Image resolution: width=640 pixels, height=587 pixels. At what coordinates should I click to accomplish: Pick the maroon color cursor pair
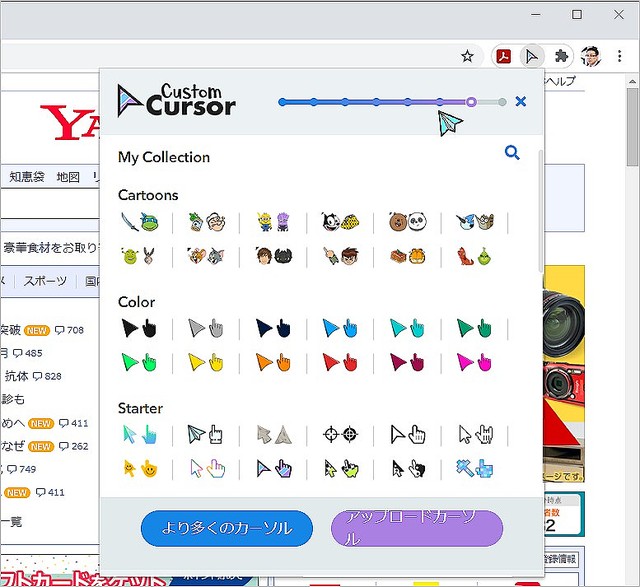tap(407, 362)
